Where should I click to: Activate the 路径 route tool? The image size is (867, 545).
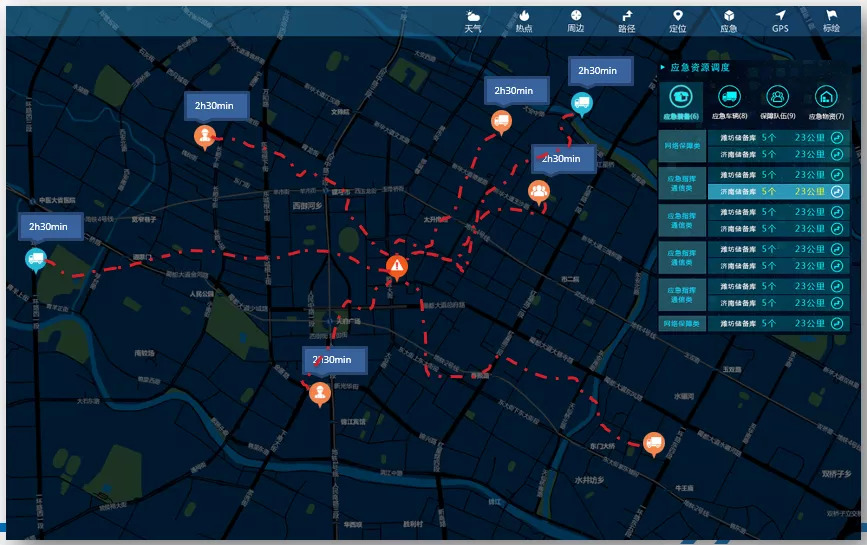coord(627,20)
